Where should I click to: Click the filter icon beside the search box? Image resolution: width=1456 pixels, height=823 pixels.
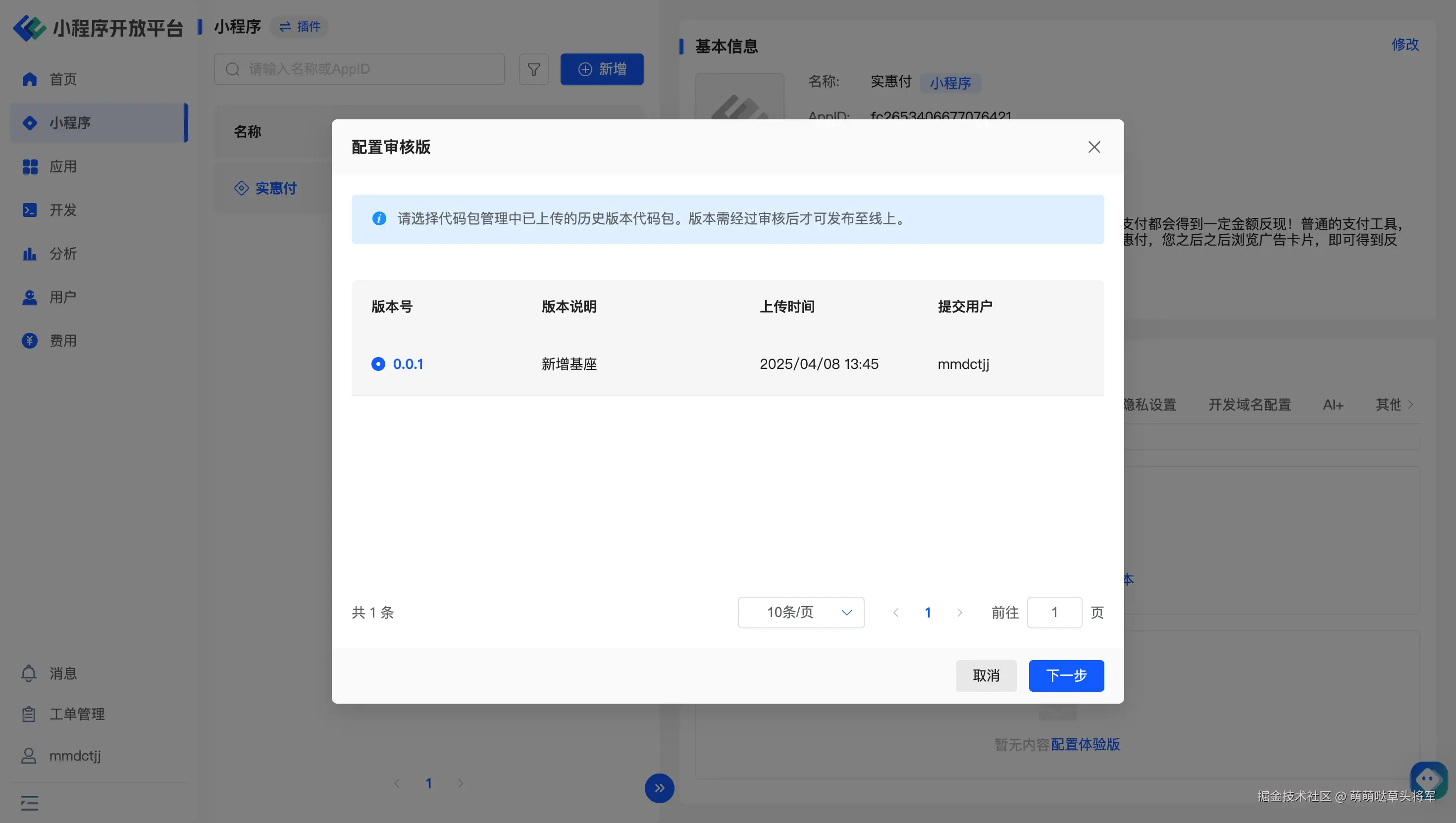click(533, 69)
